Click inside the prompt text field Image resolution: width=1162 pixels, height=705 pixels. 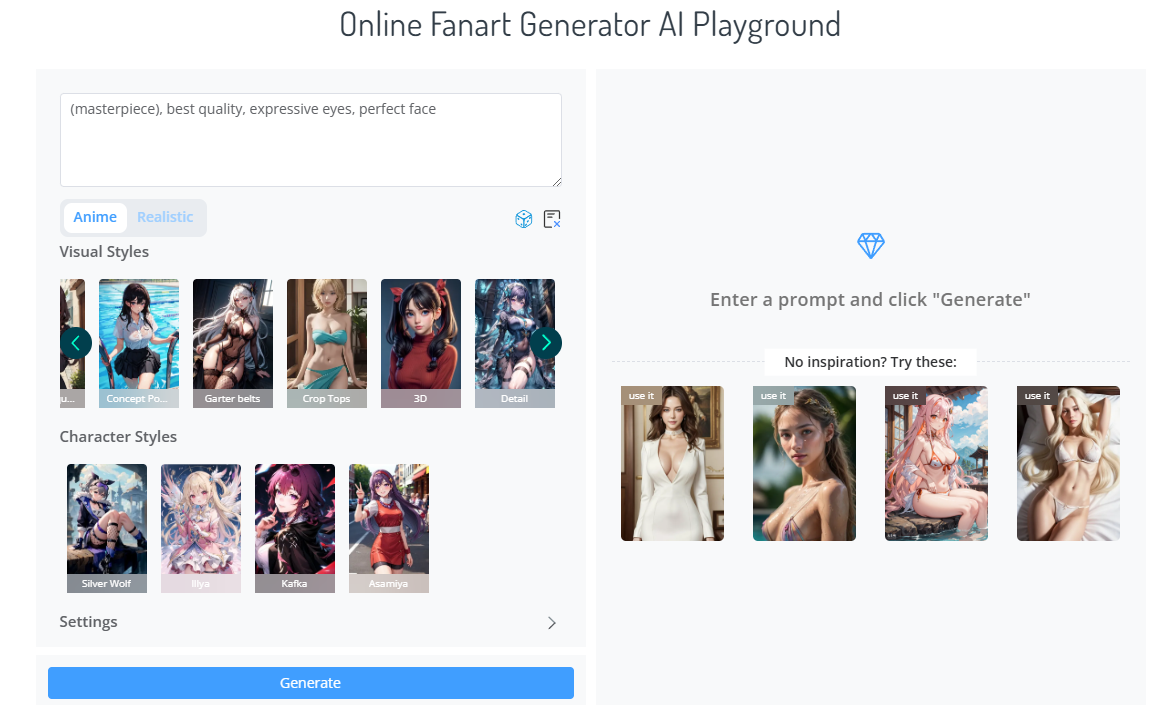[x=310, y=138]
